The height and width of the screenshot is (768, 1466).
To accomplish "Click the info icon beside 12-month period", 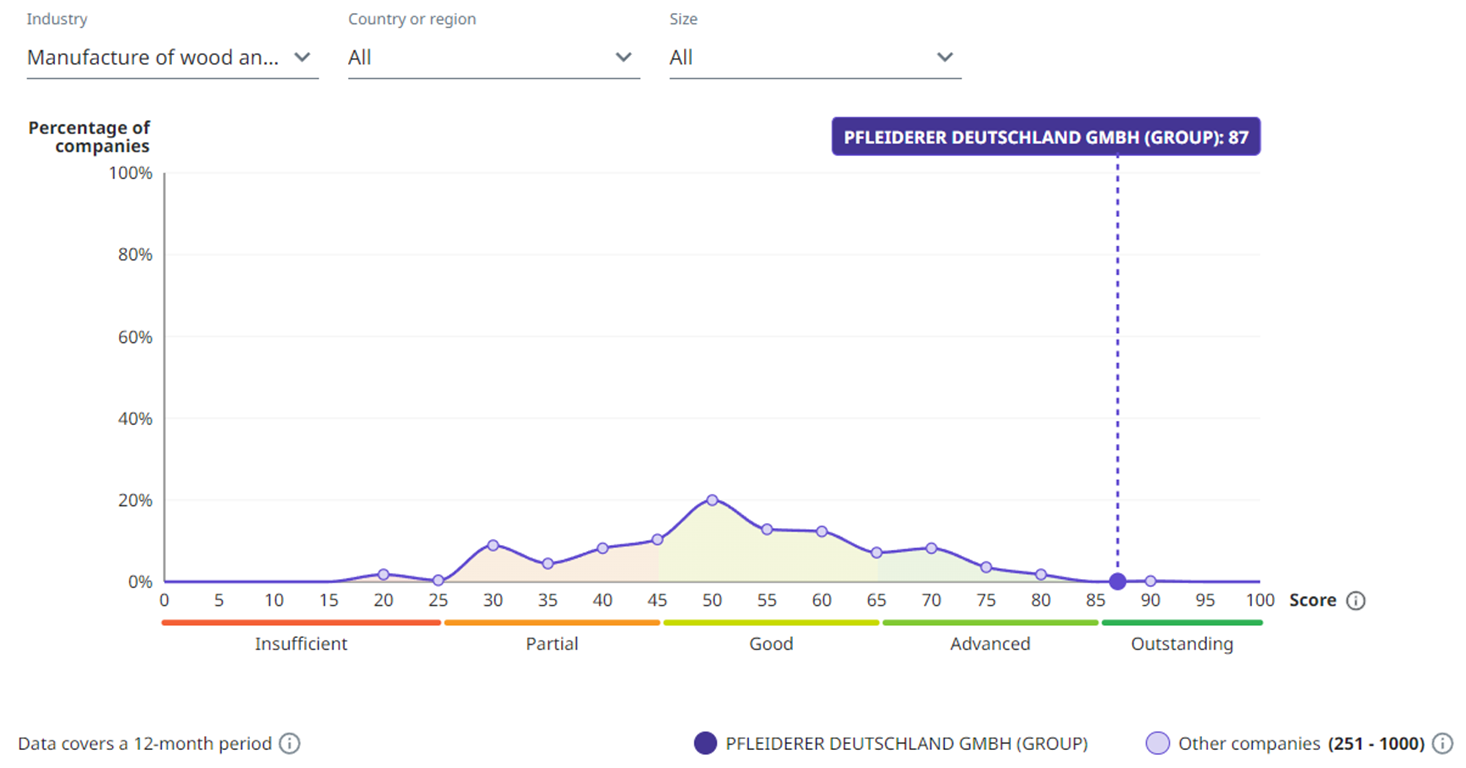I will click(x=289, y=744).
